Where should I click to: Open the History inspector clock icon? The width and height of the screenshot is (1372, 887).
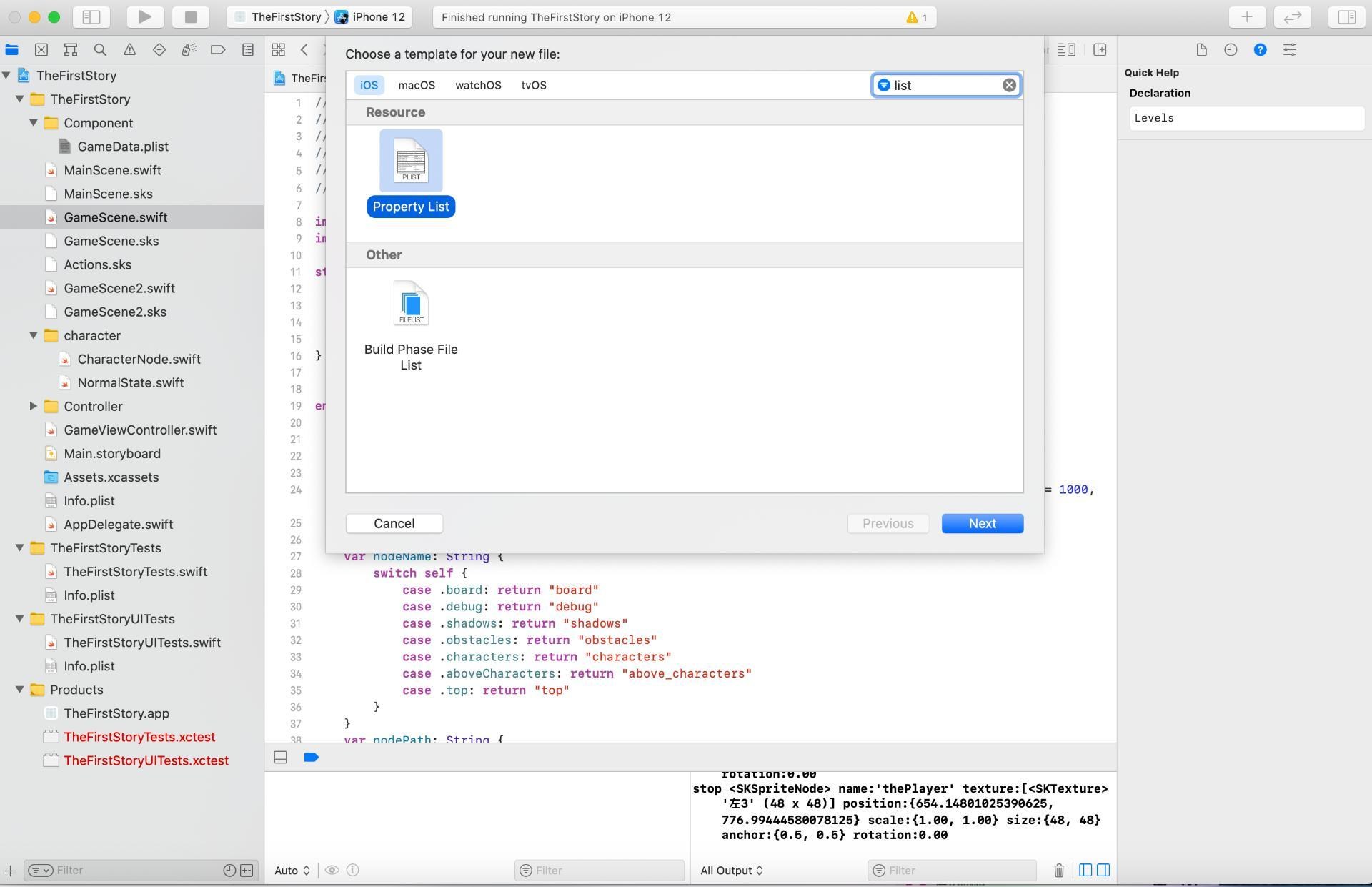coord(1231,49)
